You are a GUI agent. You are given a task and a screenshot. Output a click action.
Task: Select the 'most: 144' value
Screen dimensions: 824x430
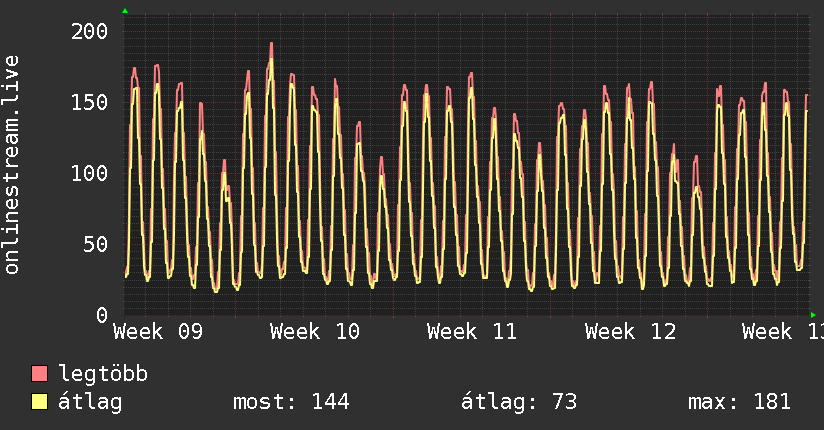click(x=291, y=402)
